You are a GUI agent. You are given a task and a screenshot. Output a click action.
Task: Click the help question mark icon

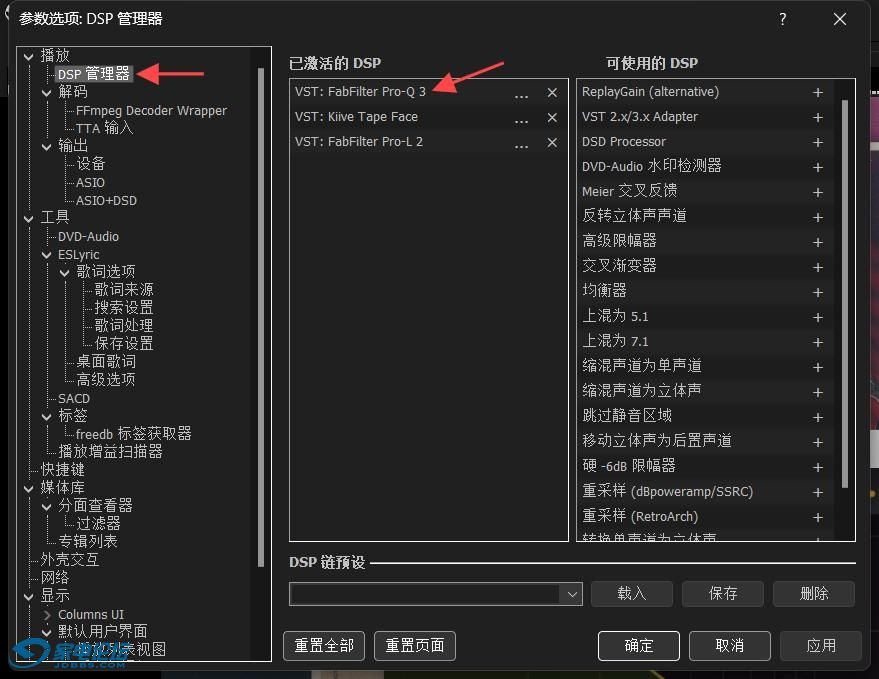(783, 19)
